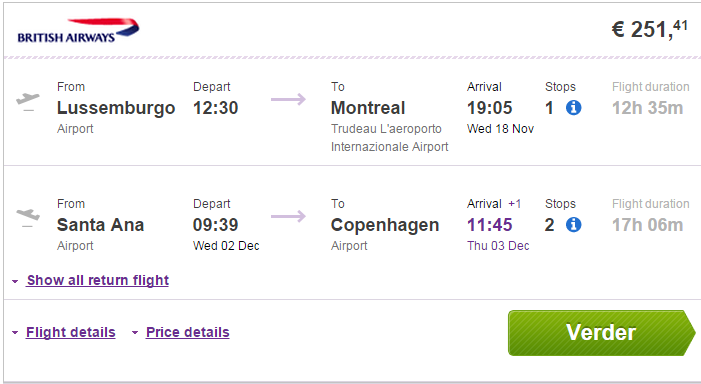The height and width of the screenshot is (384, 701).
Task: Open the Show all return flight link
Action: point(97,280)
